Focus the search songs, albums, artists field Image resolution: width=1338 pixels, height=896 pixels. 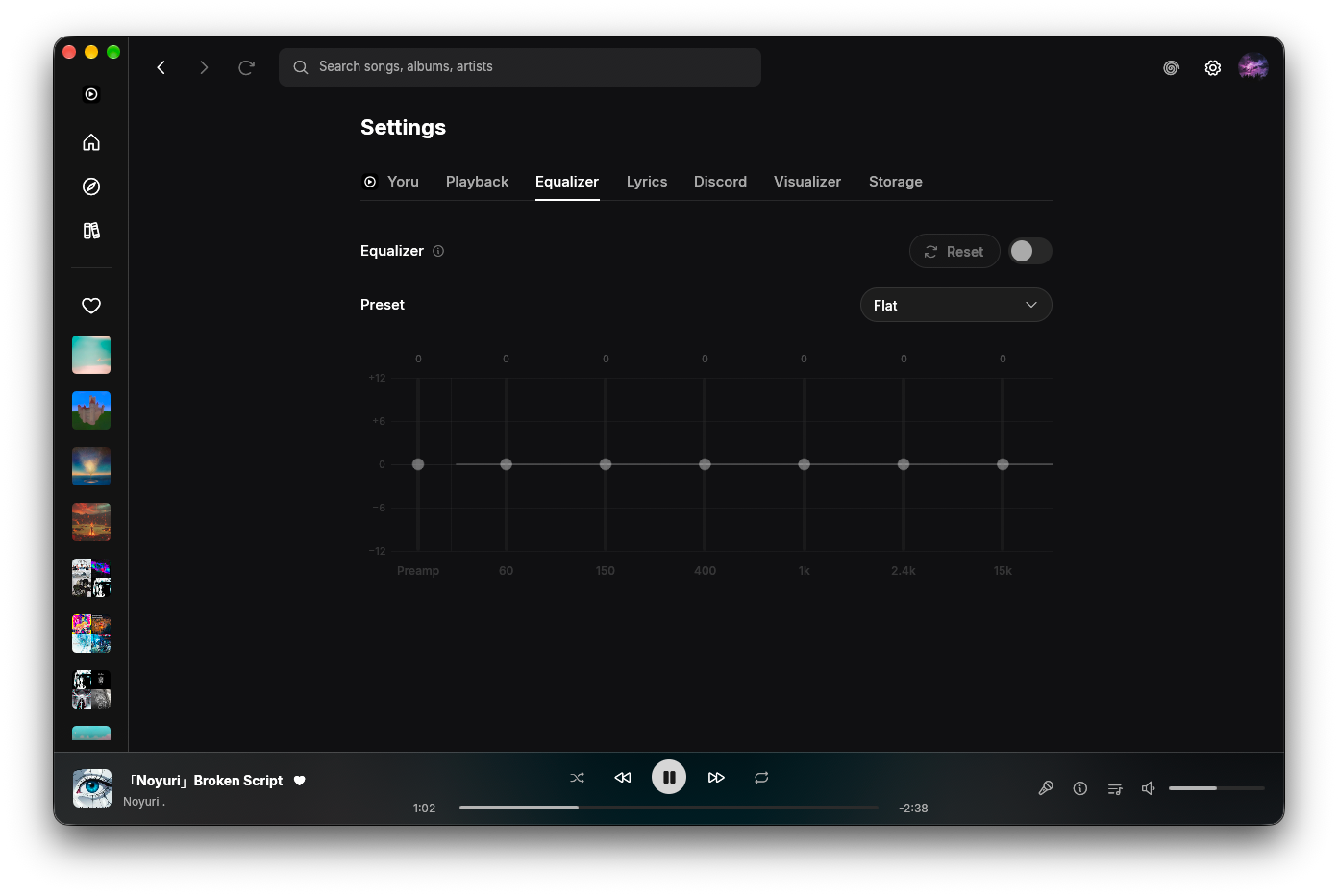pyautogui.click(x=520, y=67)
